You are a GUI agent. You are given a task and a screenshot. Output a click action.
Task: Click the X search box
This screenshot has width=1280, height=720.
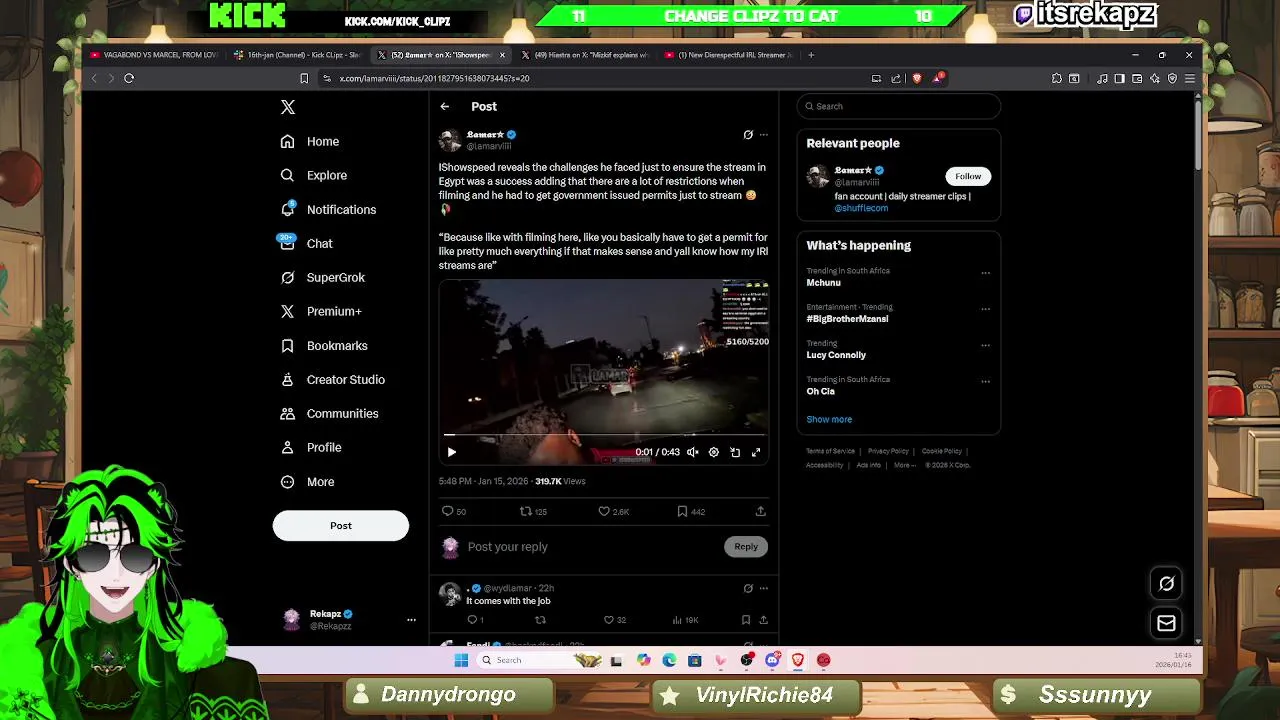(899, 107)
